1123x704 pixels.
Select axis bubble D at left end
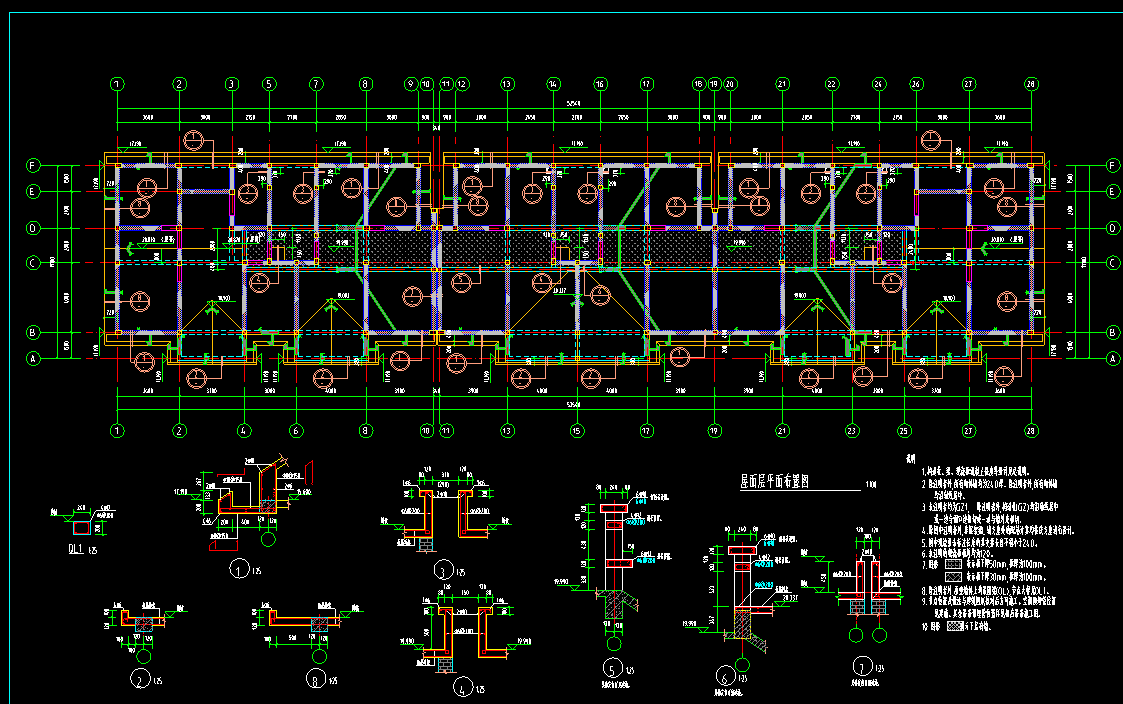click(33, 228)
